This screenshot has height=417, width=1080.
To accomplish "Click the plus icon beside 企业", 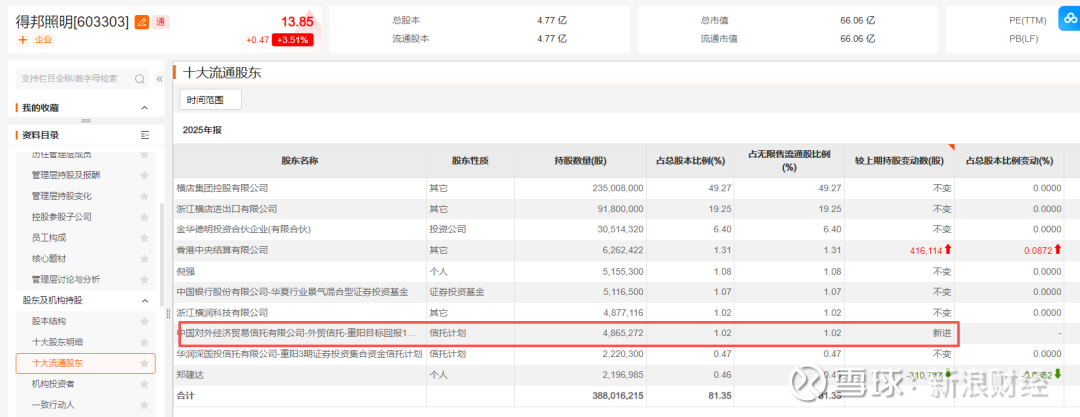I will point(23,40).
